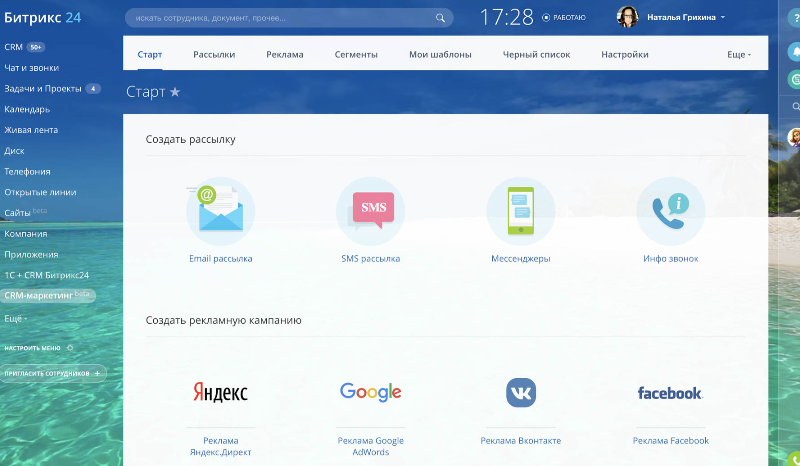Screen dimensions: 800x466
Task: Click the search magnifier icon
Action: coord(440,18)
